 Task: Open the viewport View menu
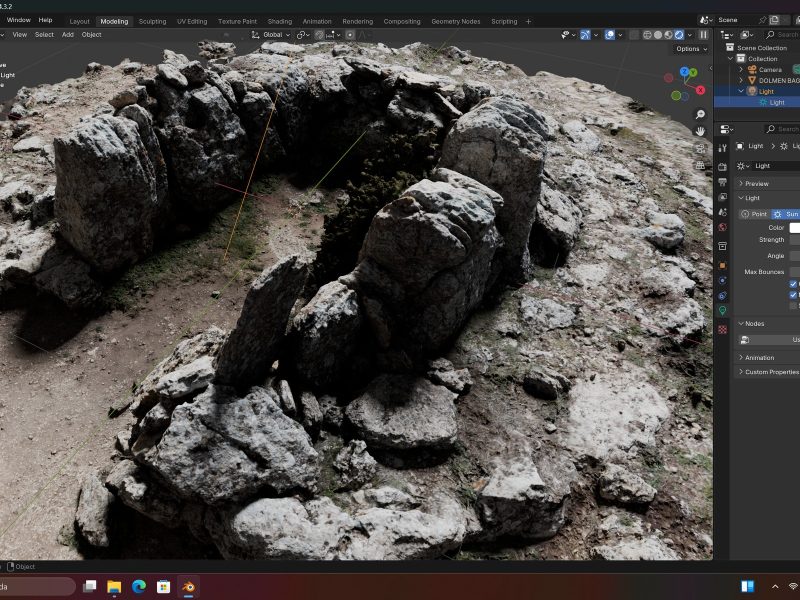[x=19, y=35]
